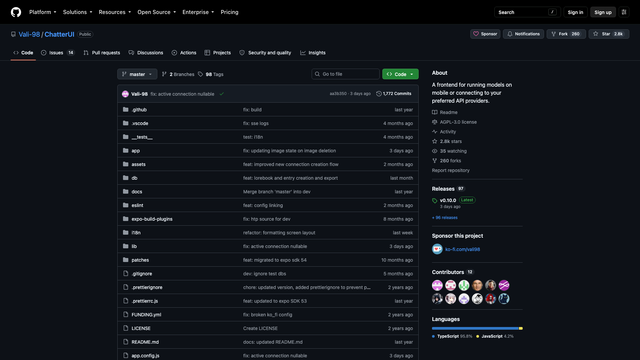Screen dimensions: 640x360
Task: Click the LICENSE file icon
Action: (126, 328)
